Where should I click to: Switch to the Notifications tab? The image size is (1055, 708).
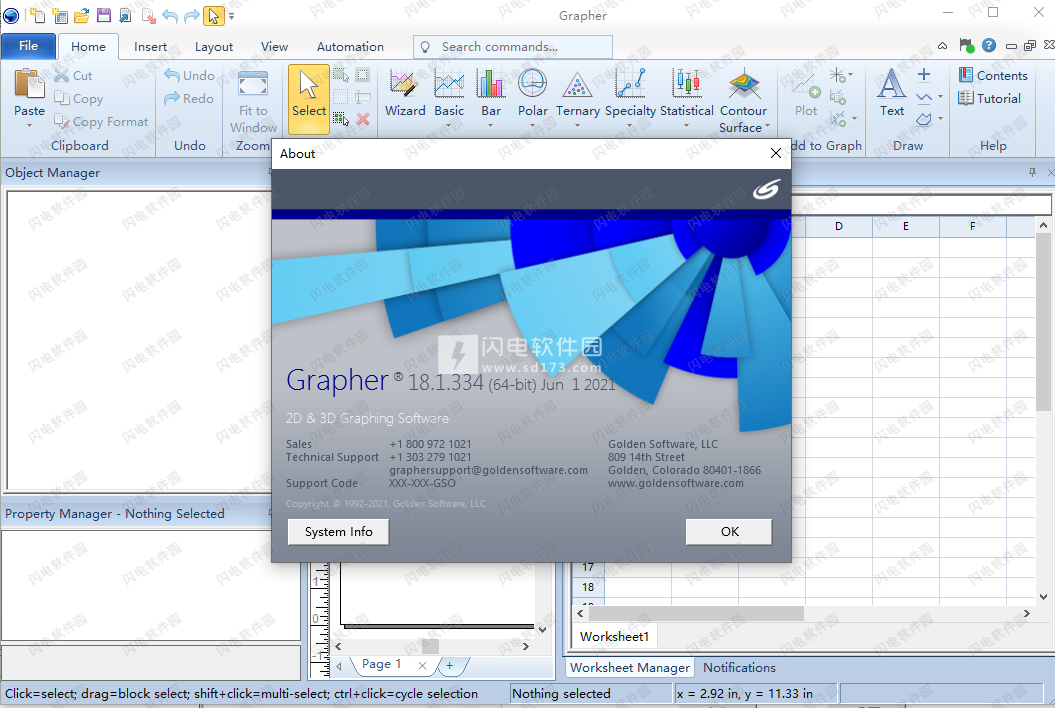click(x=739, y=668)
